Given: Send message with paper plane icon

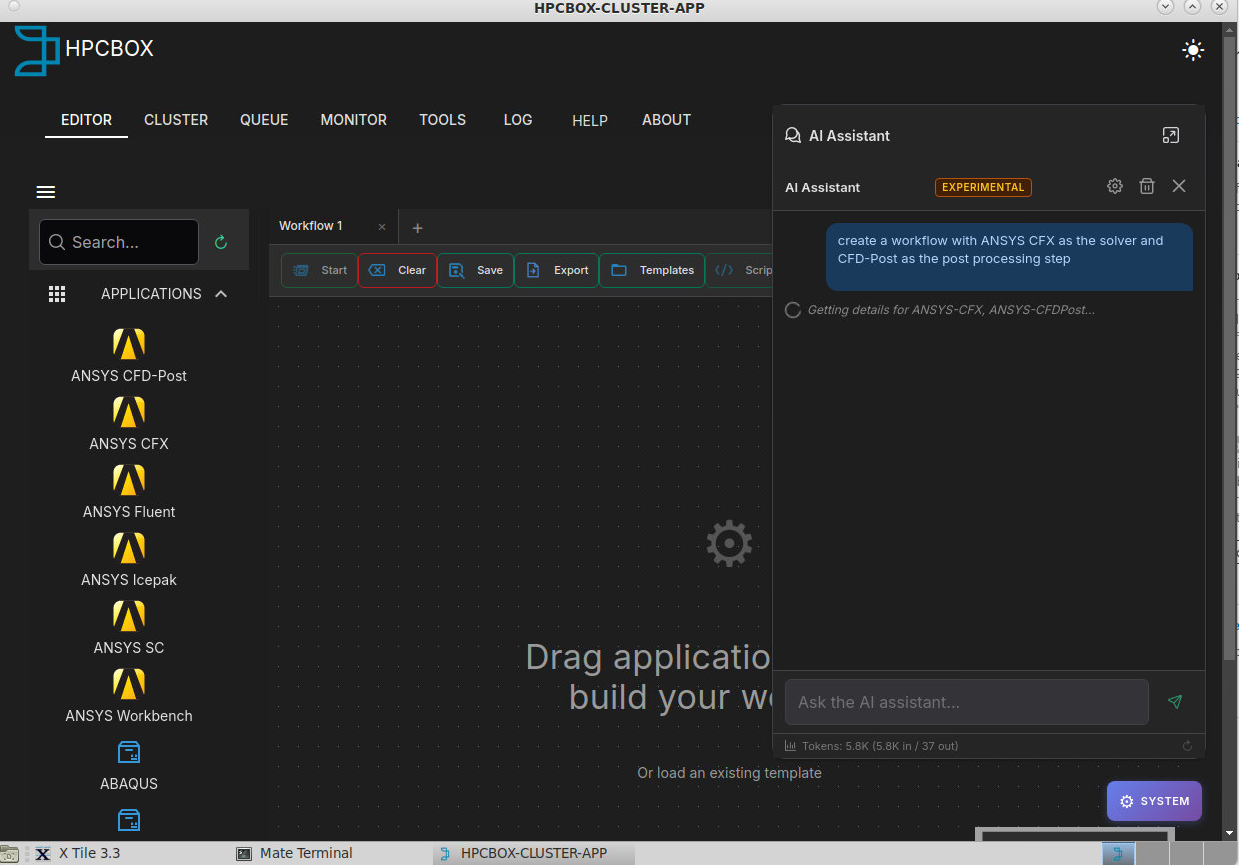Looking at the screenshot, I should click(1175, 702).
